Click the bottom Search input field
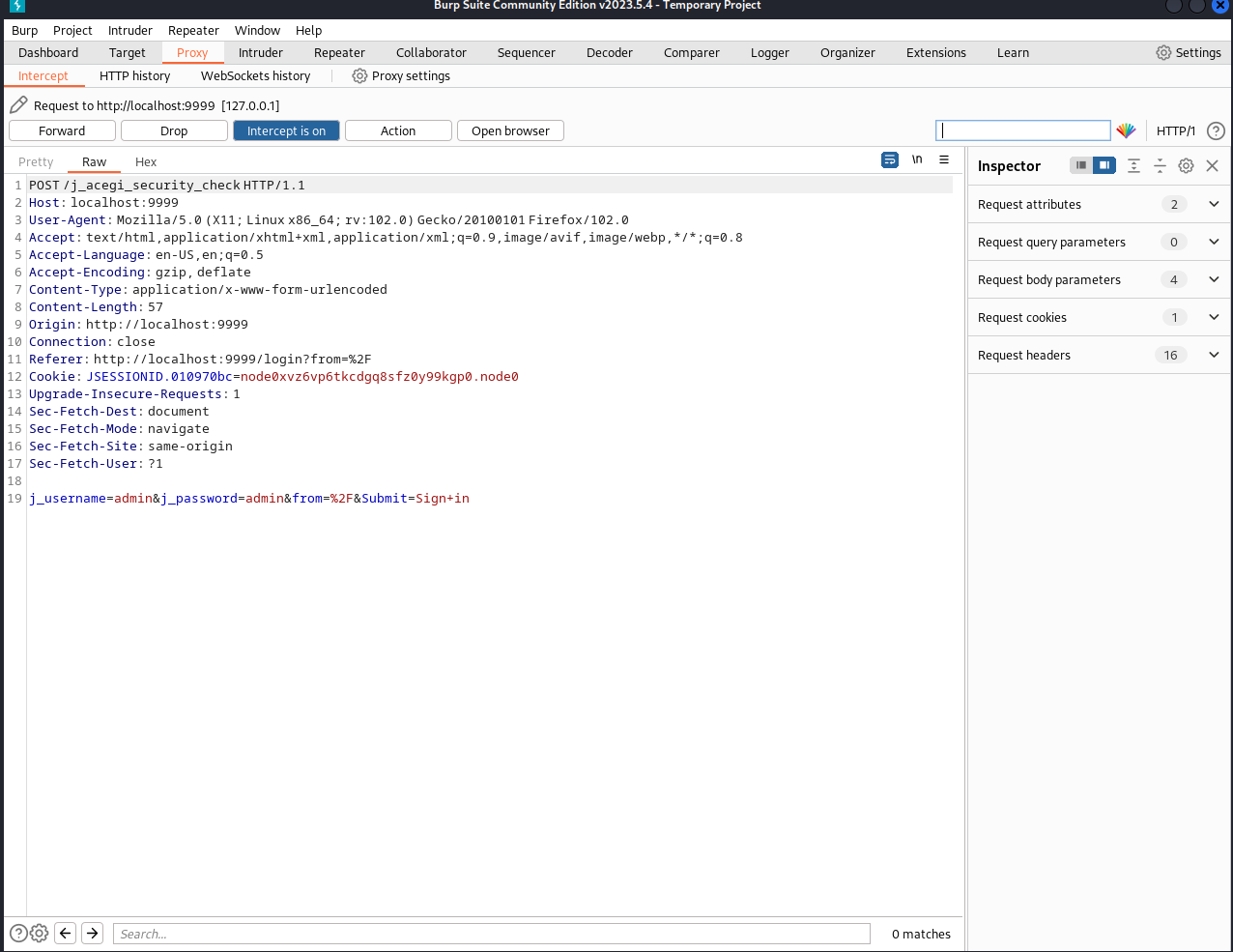The height and width of the screenshot is (952, 1233). click(491, 934)
